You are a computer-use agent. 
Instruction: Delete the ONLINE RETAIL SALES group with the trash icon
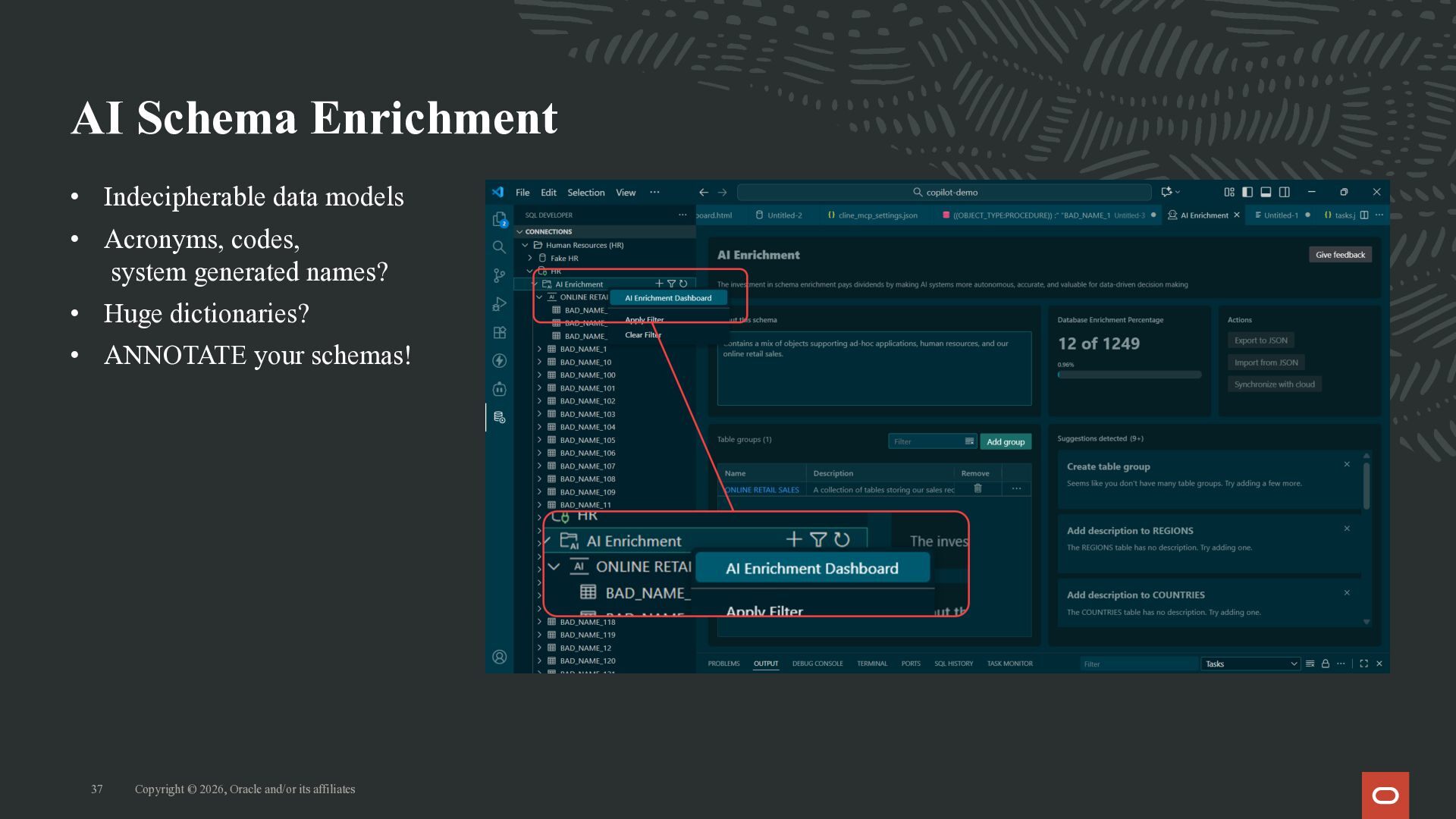pyautogui.click(x=978, y=489)
